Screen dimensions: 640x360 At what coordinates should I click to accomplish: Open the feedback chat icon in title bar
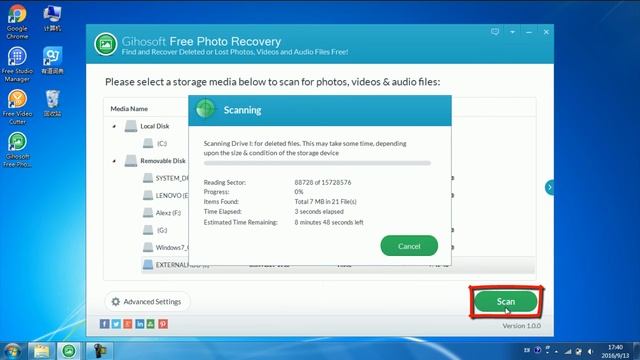click(495, 32)
